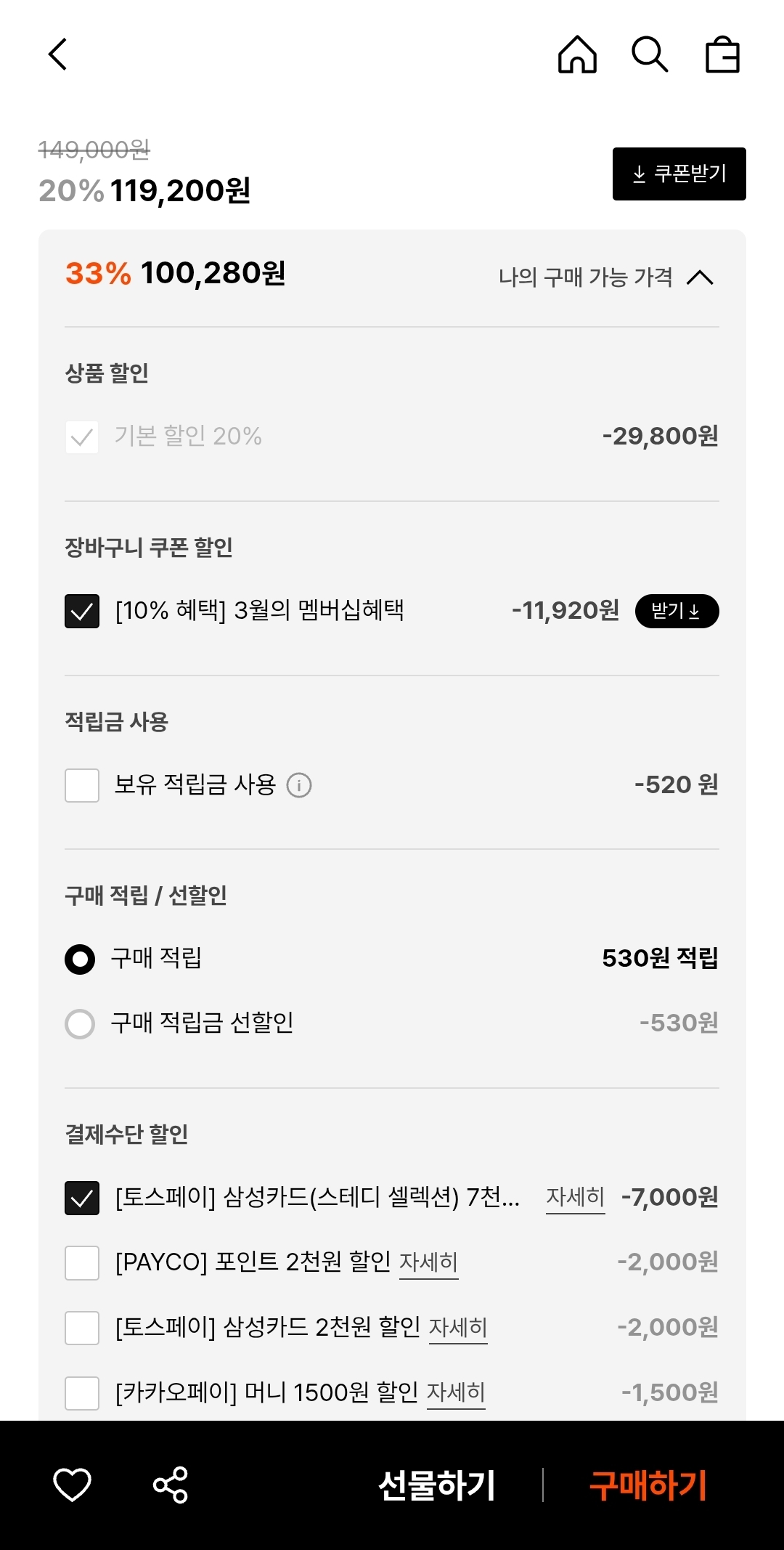Check the PAYCO 포인트 2천원 할인 checkbox
The image size is (784, 1550).
click(x=82, y=1263)
